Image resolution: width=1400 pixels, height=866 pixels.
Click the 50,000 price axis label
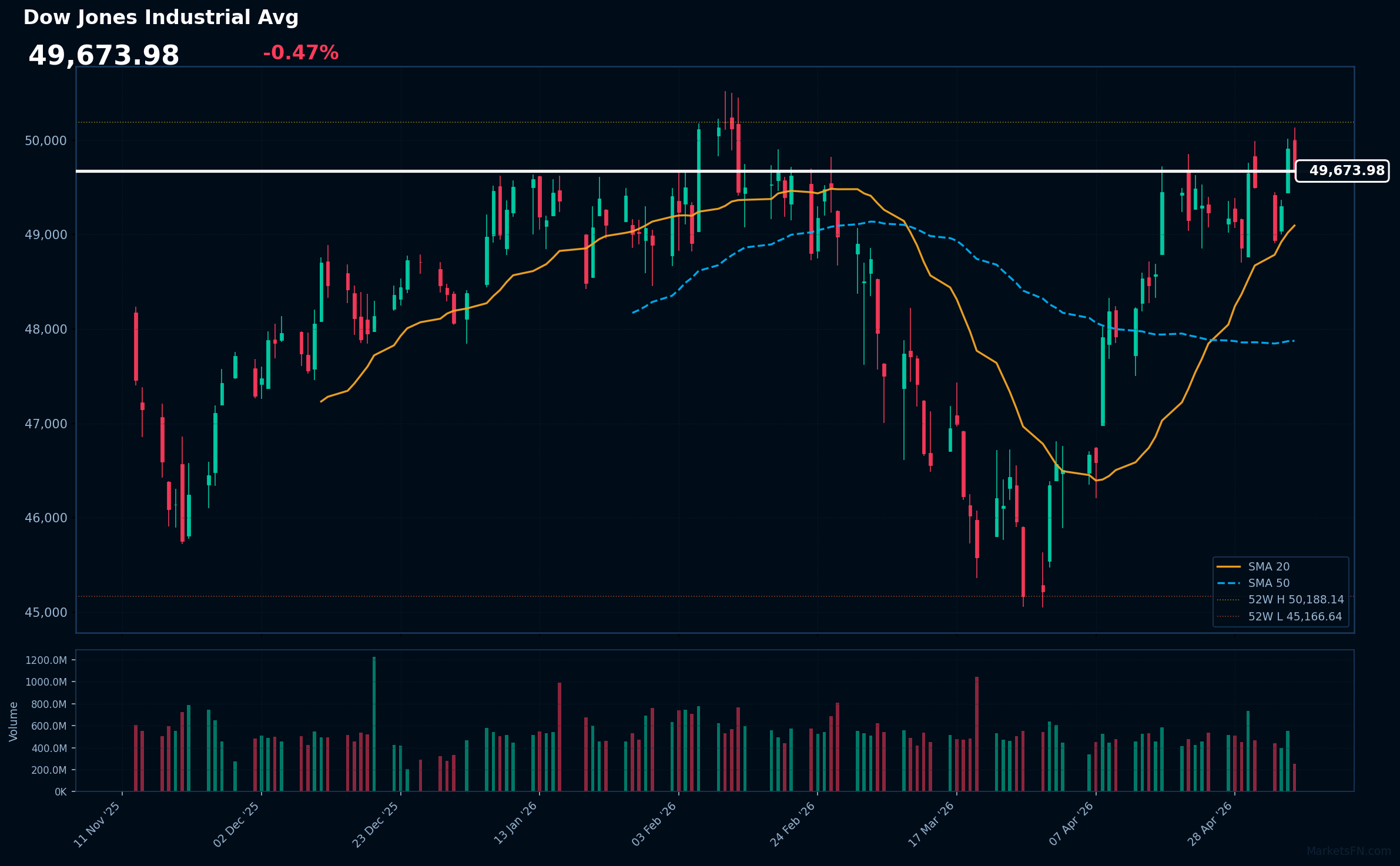pyautogui.click(x=46, y=141)
